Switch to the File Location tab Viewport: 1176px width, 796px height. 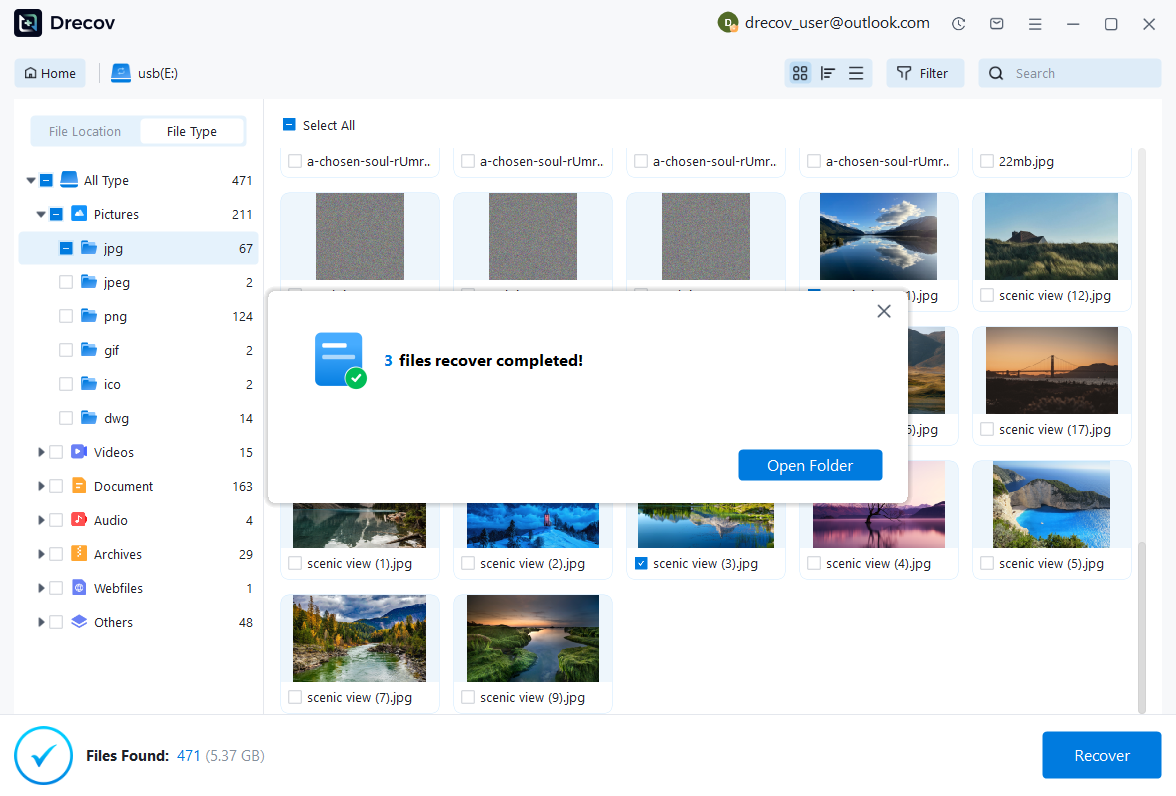coord(85,131)
